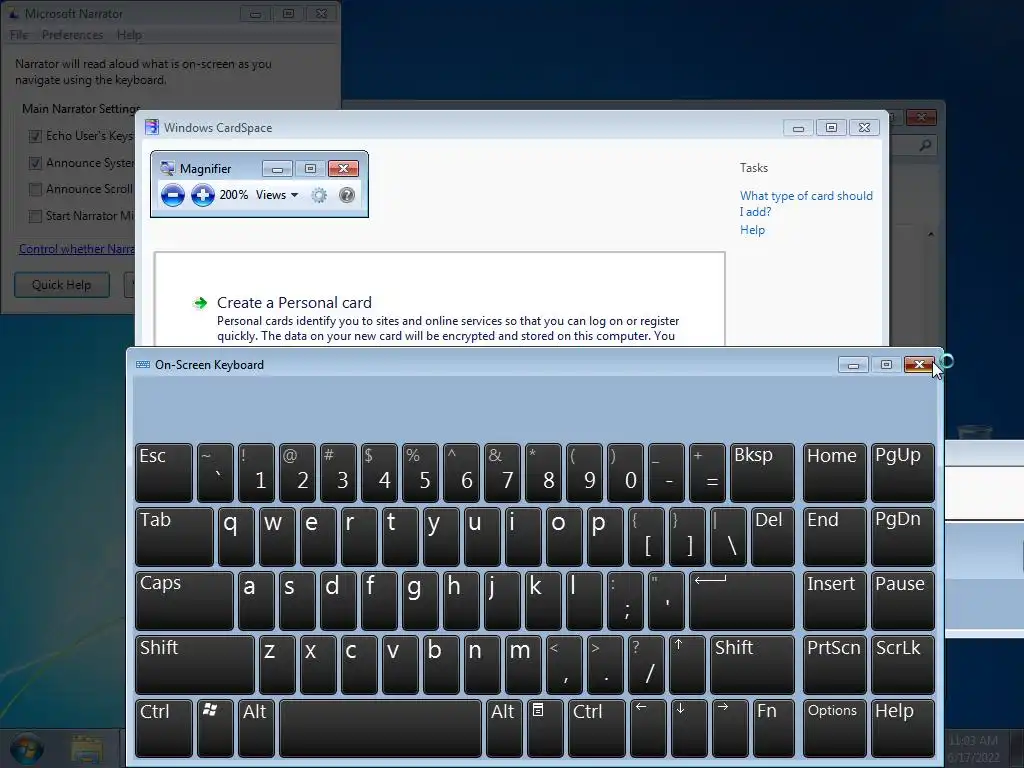This screenshot has width=1024, height=768.
Task: Click the On-Screen Keyboard title bar icon
Action: [x=143, y=364]
